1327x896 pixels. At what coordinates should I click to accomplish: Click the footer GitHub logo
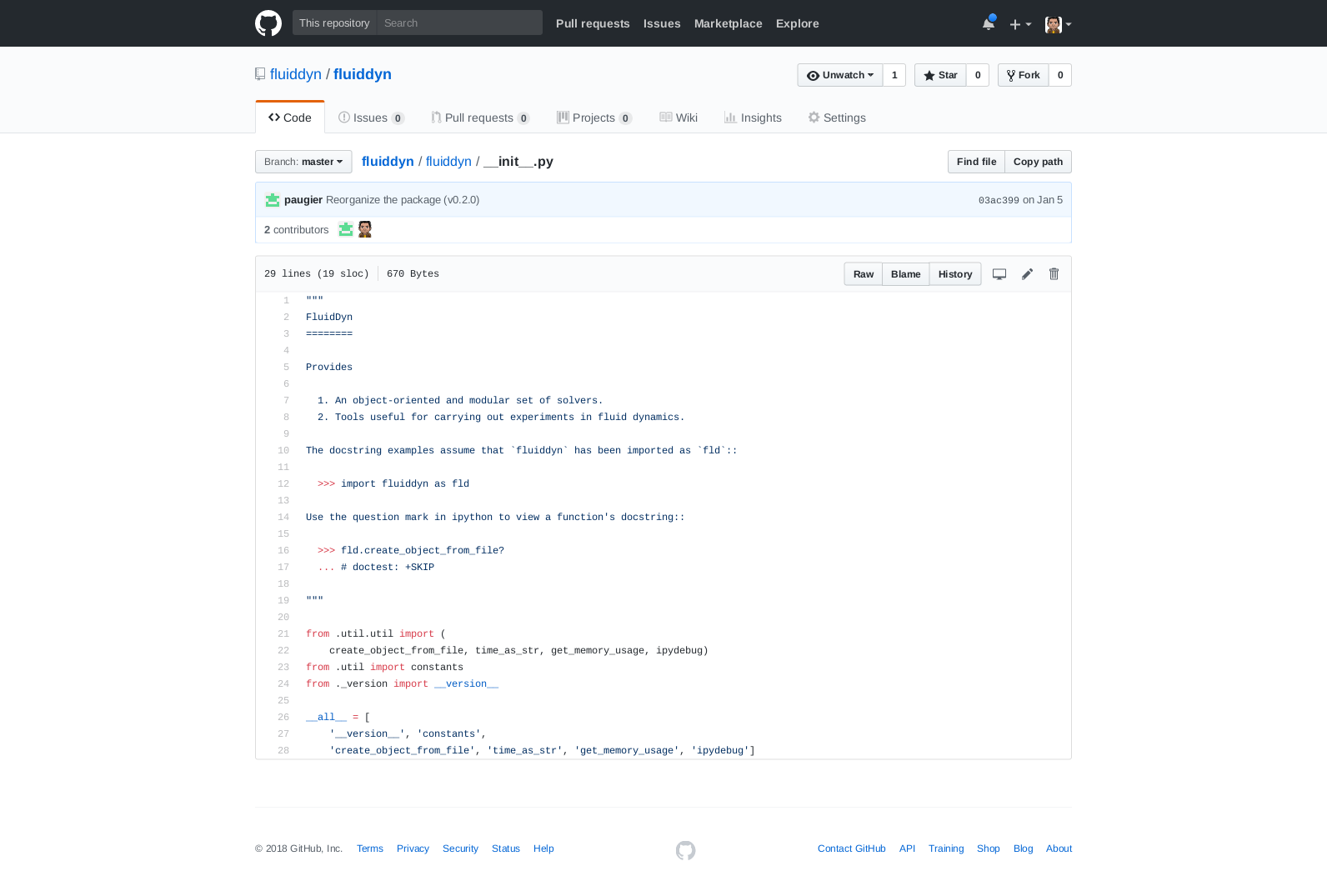coord(685,850)
